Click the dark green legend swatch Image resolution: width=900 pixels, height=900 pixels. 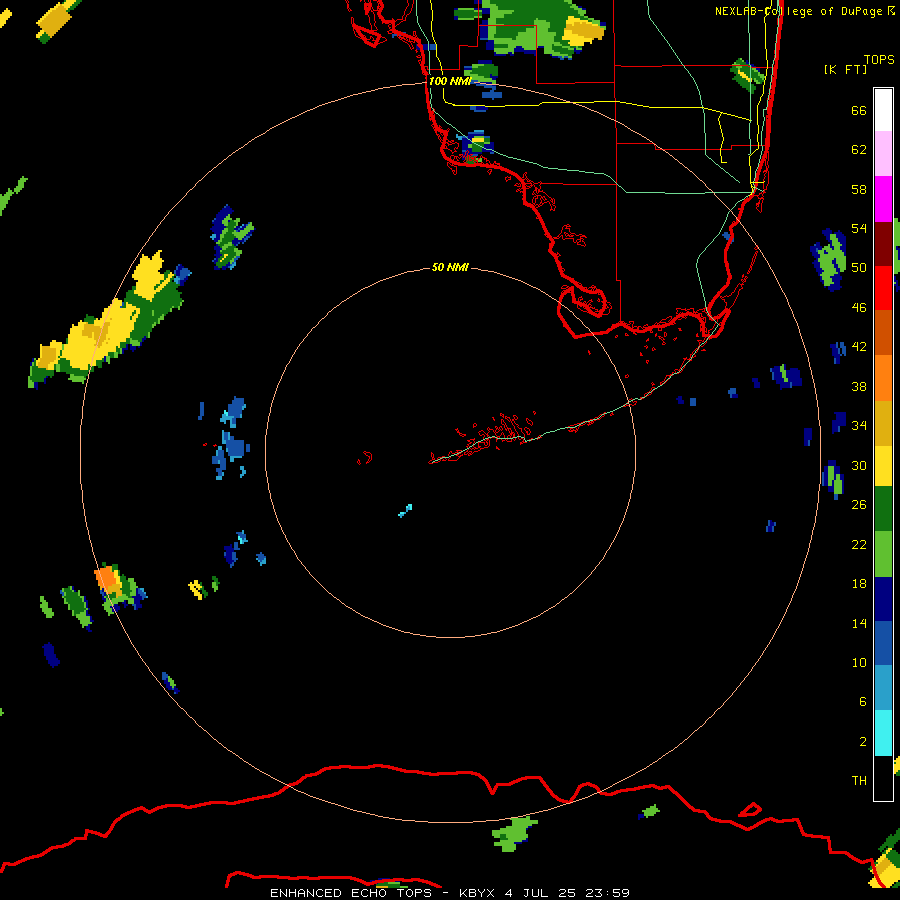[x=883, y=509]
